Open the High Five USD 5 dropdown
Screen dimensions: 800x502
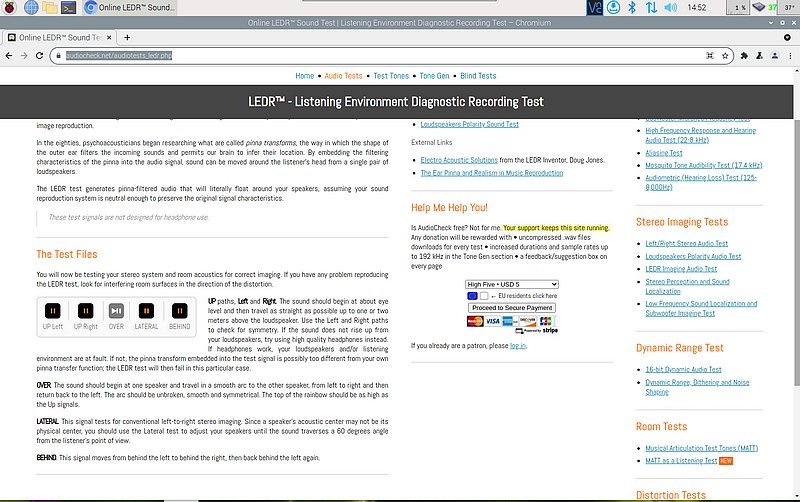click(512, 284)
